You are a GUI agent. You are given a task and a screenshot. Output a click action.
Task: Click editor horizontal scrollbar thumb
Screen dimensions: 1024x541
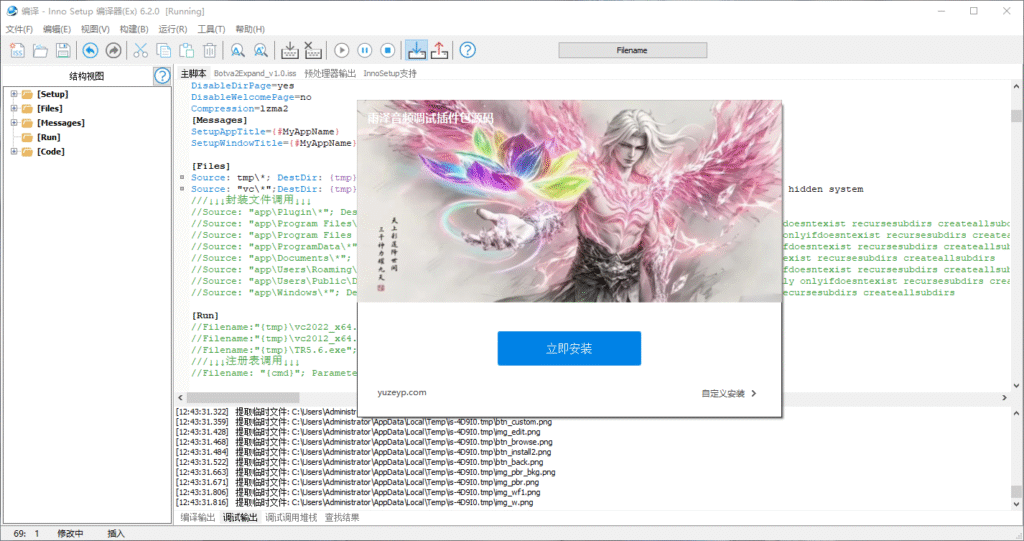(243, 397)
